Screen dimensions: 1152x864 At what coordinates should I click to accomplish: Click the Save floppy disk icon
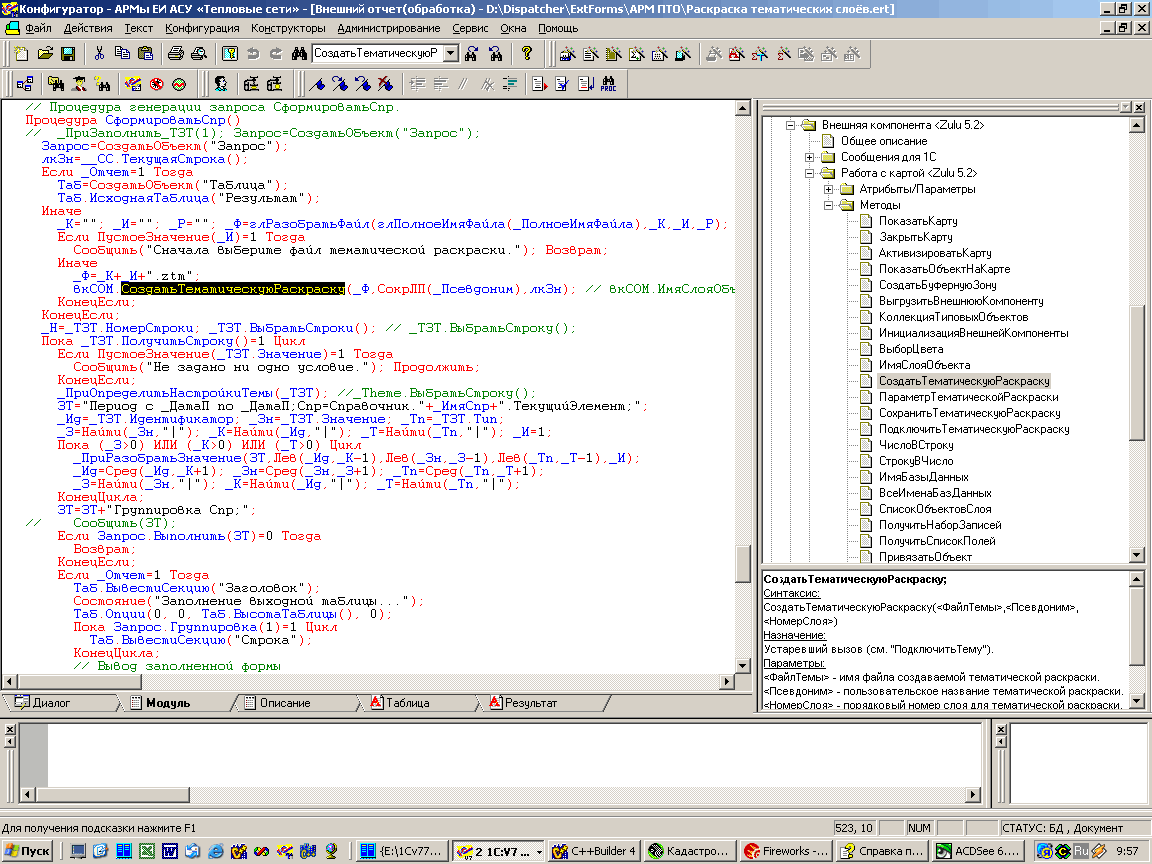(x=69, y=53)
